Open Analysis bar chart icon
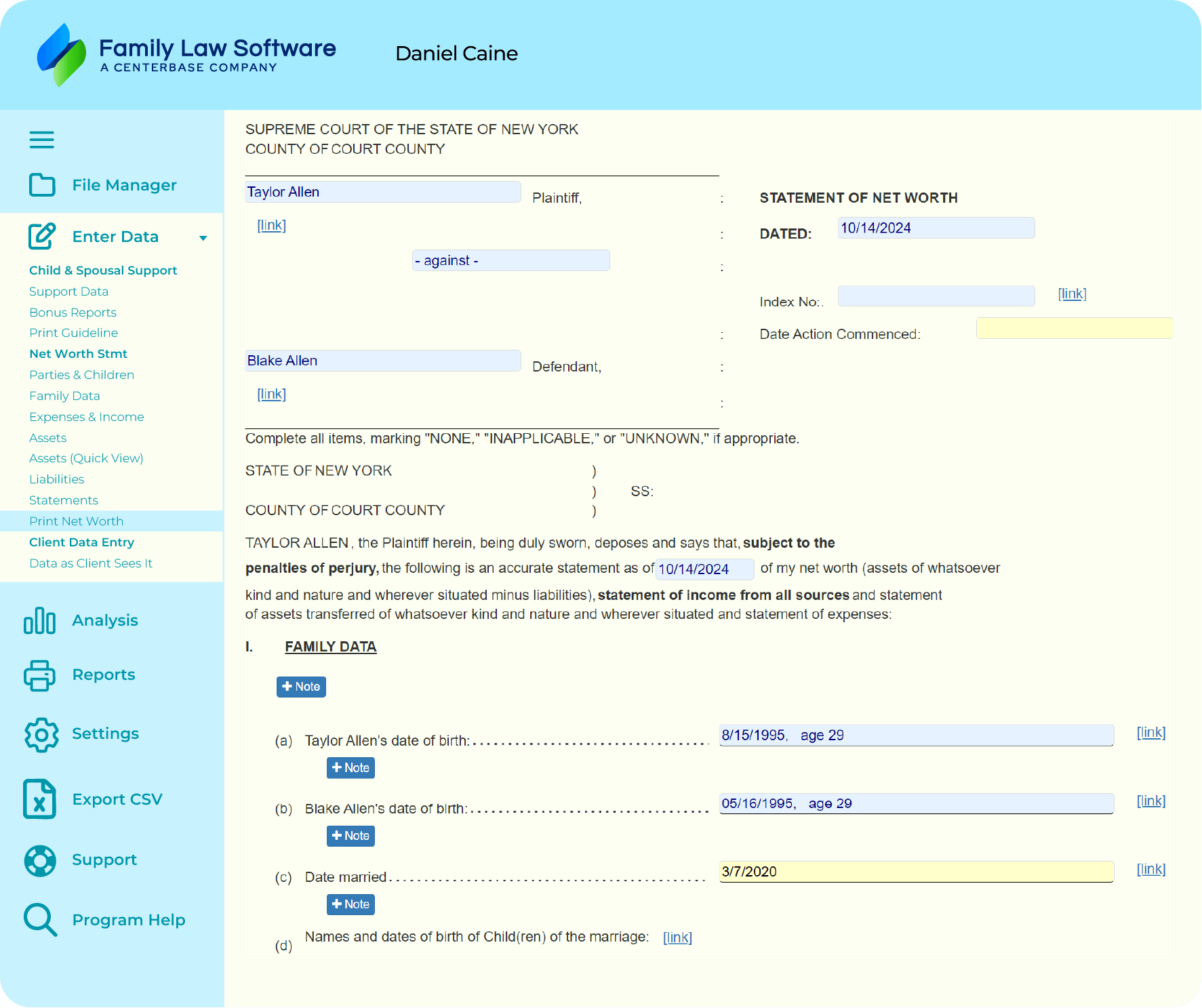Screen dimensions: 1202x1008 click(x=40, y=620)
